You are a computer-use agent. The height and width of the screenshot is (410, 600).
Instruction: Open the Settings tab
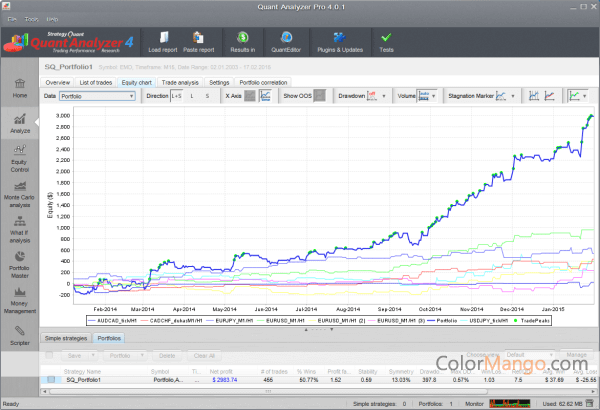[219, 82]
